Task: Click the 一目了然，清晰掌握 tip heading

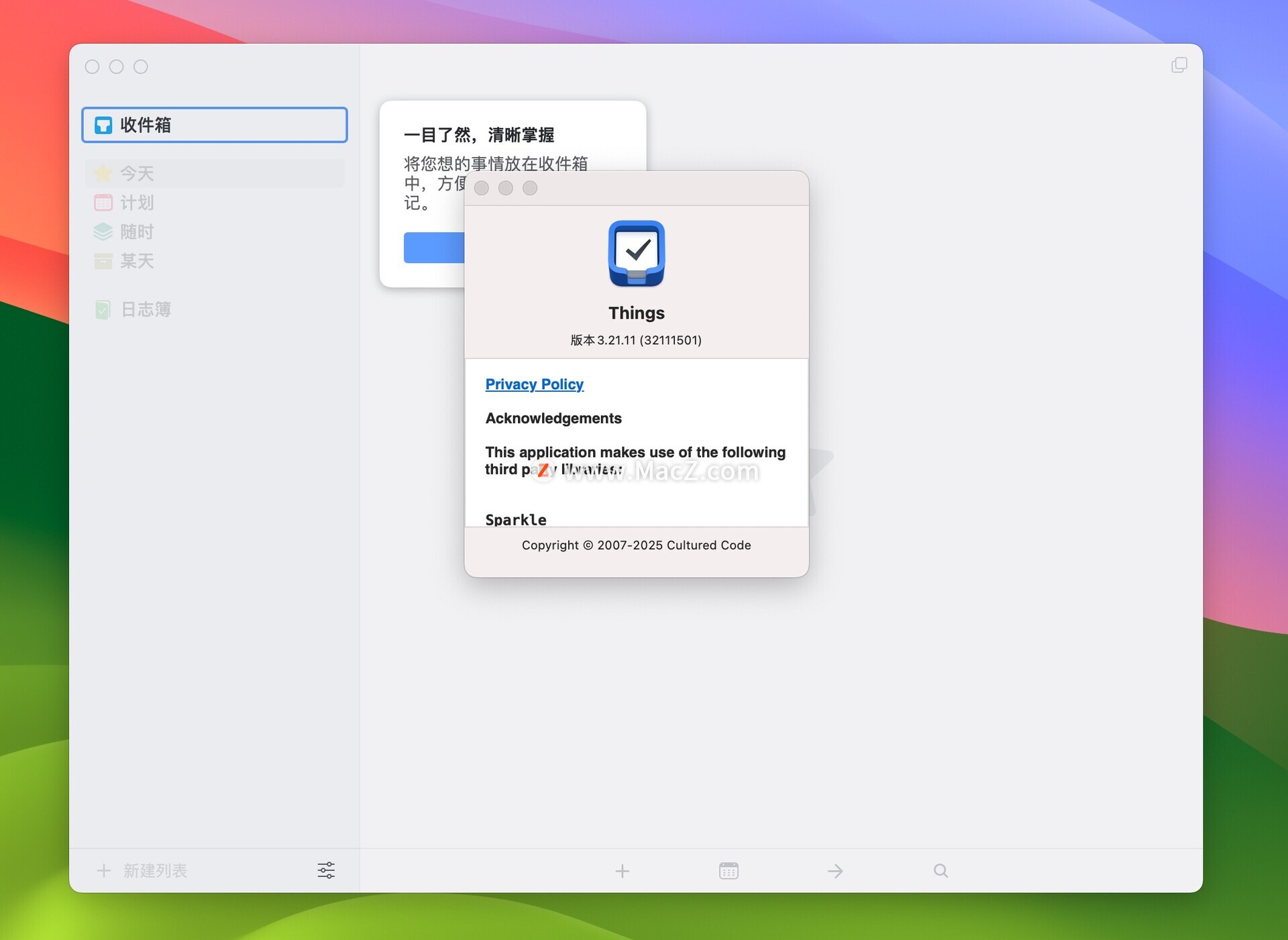Action: pos(479,135)
